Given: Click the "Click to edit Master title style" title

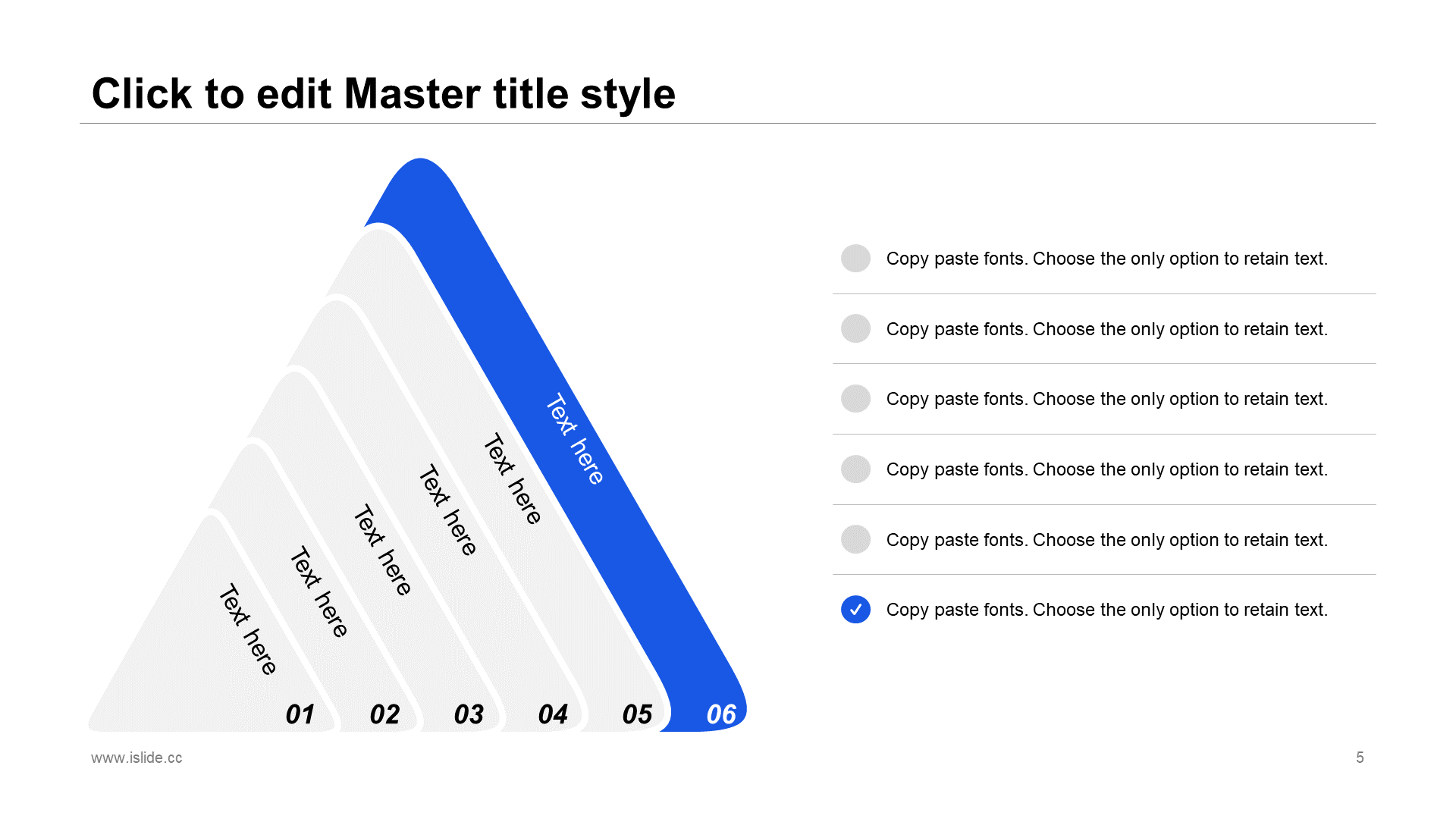Looking at the screenshot, I should [383, 94].
